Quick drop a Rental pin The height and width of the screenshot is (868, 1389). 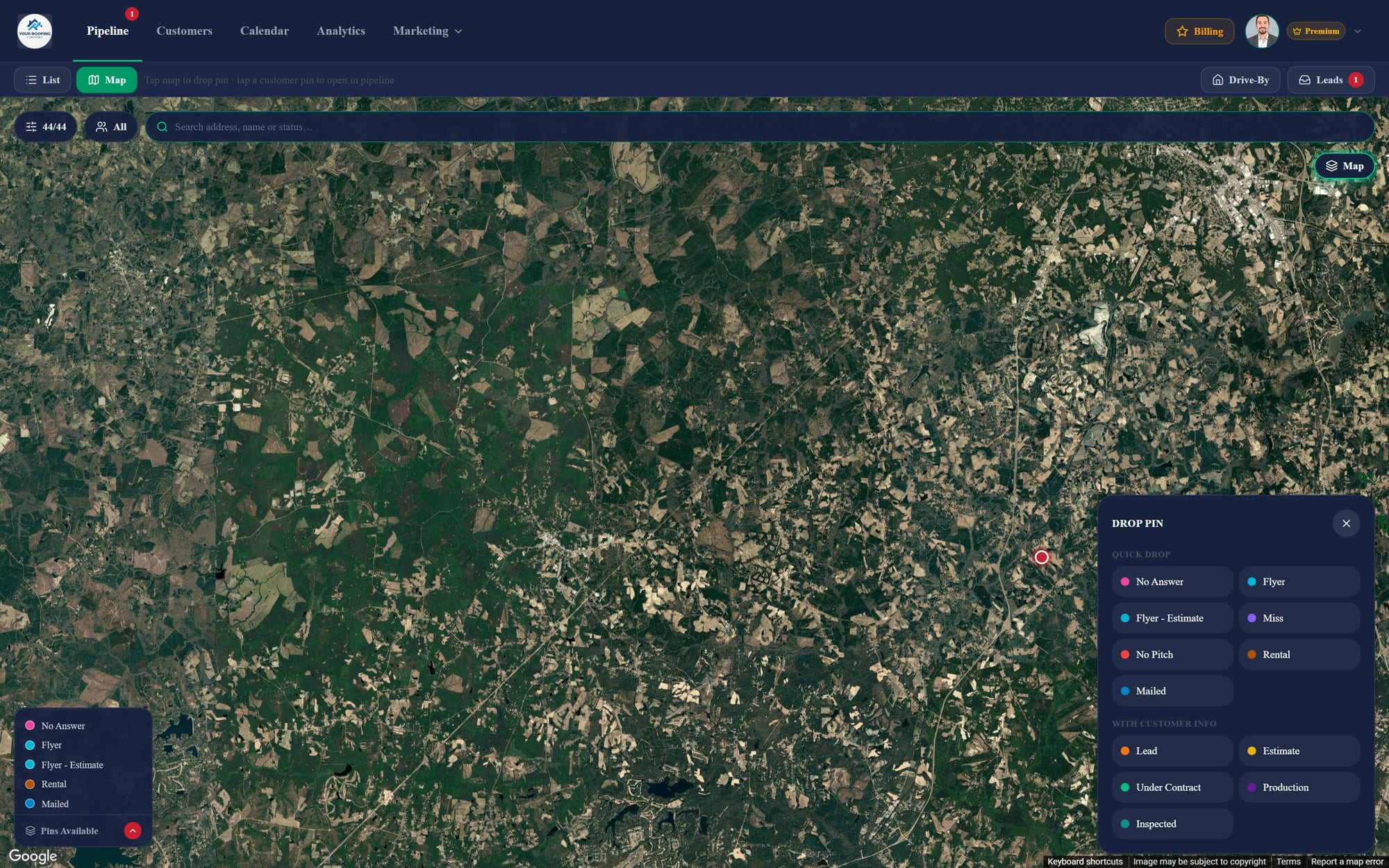click(x=1299, y=655)
